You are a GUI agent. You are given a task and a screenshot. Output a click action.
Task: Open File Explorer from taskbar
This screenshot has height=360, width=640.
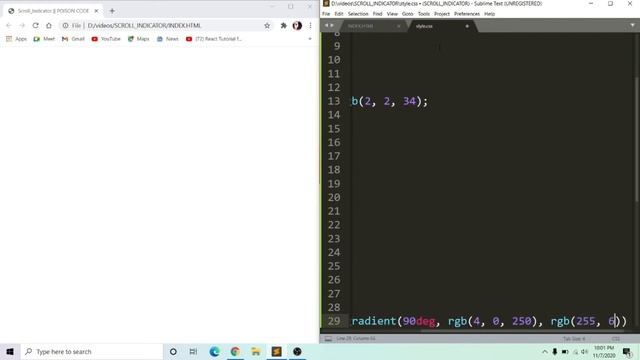[256, 351]
